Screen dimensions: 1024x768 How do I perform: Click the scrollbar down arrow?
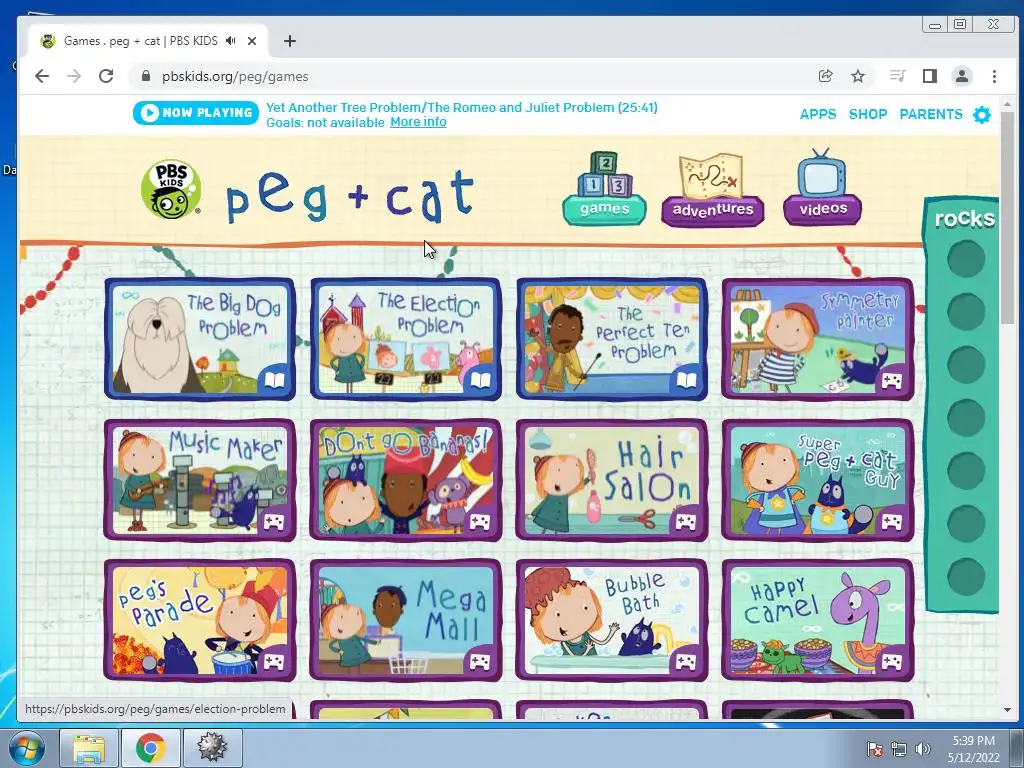click(x=1007, y=710)
